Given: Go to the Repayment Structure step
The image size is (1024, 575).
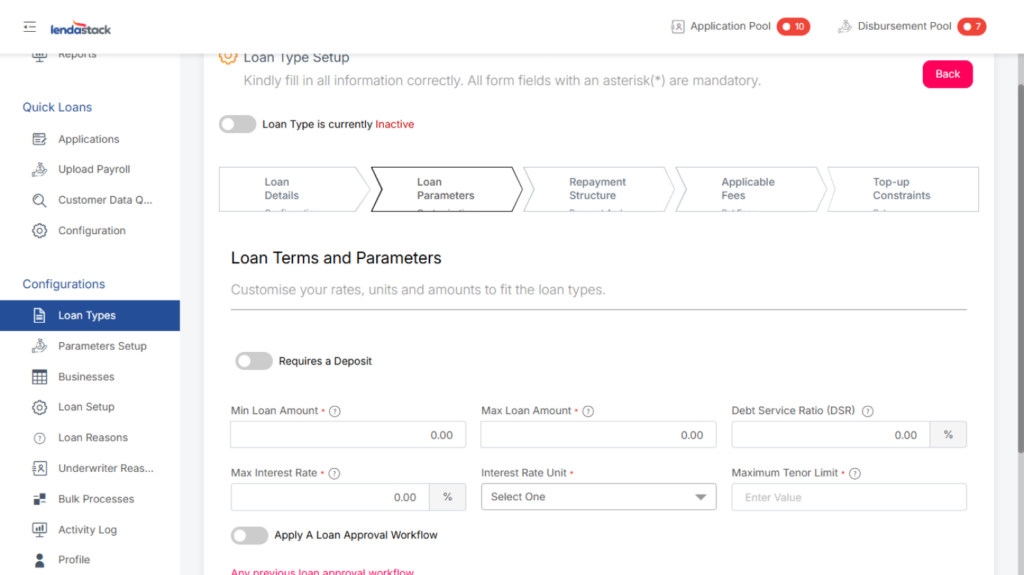Looking at the screenshot, I should (598, 189).
